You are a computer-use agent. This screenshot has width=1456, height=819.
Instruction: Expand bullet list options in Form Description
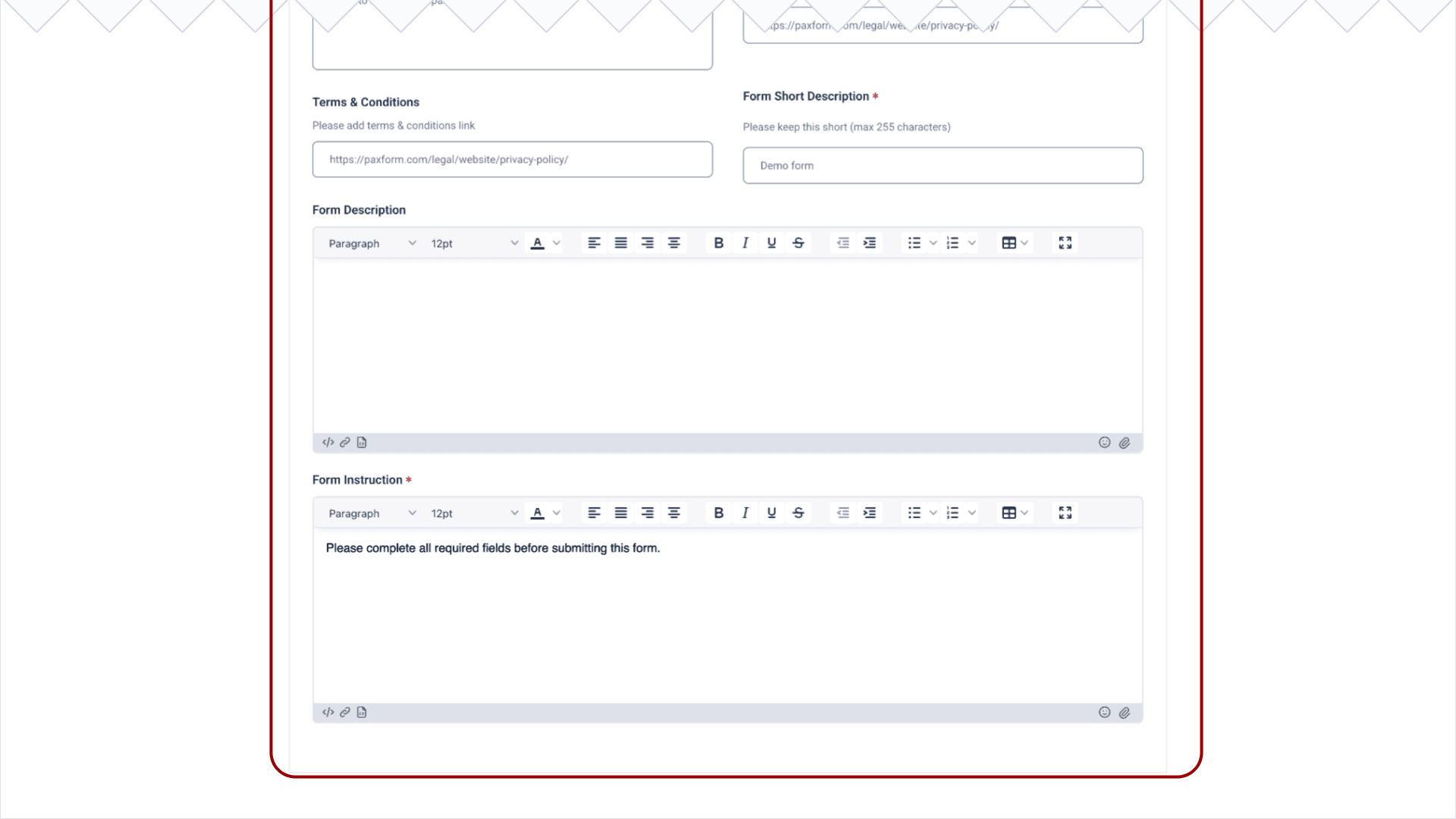[x=933, y=243]
